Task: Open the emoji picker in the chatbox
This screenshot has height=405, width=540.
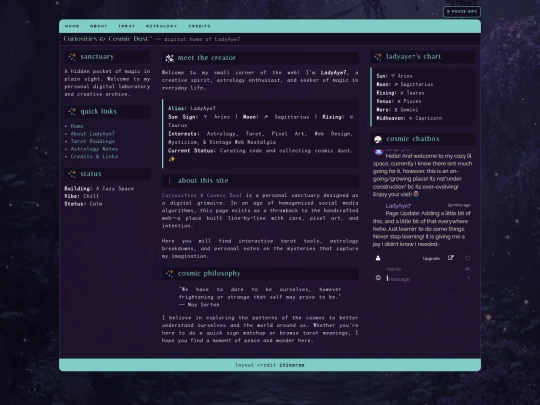Action: point(378,278)
